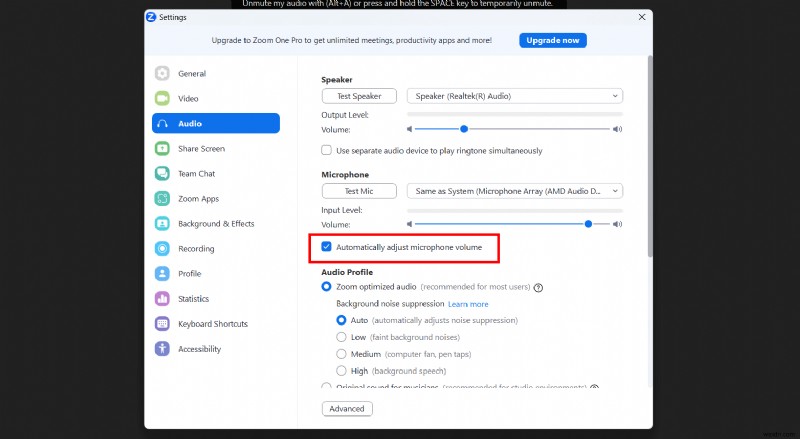This screenshot has height=439, width=800.
Task: Click microphone volume low icon
Action: click(x=409, y=224)
